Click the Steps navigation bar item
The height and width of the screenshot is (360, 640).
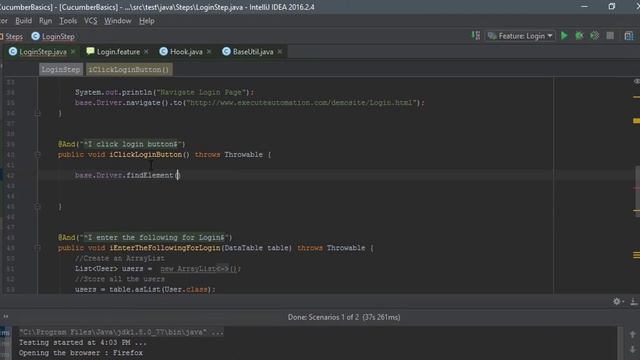coord(12,37)
